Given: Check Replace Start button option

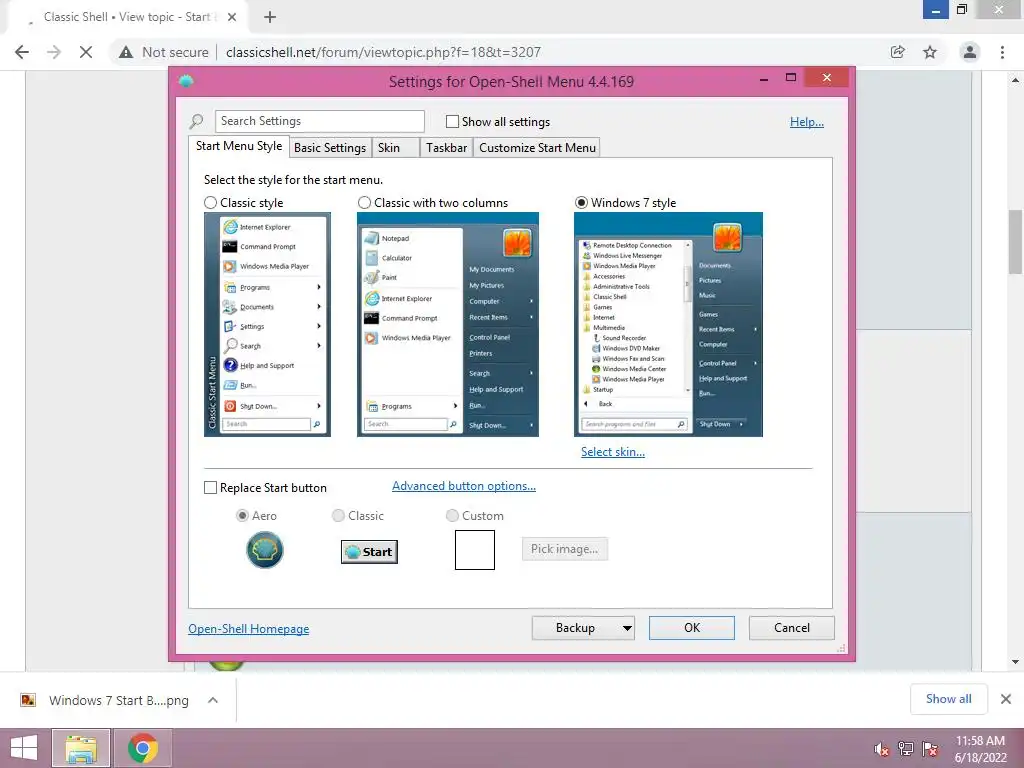Looking at the screenshot, I should 210,488.
